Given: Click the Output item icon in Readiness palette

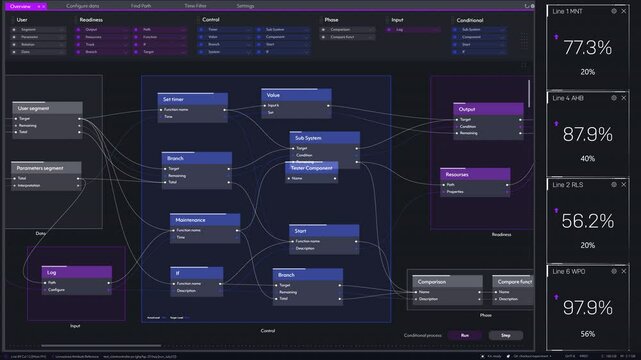Looking at the screenshot, I should (x=78, y=30).
